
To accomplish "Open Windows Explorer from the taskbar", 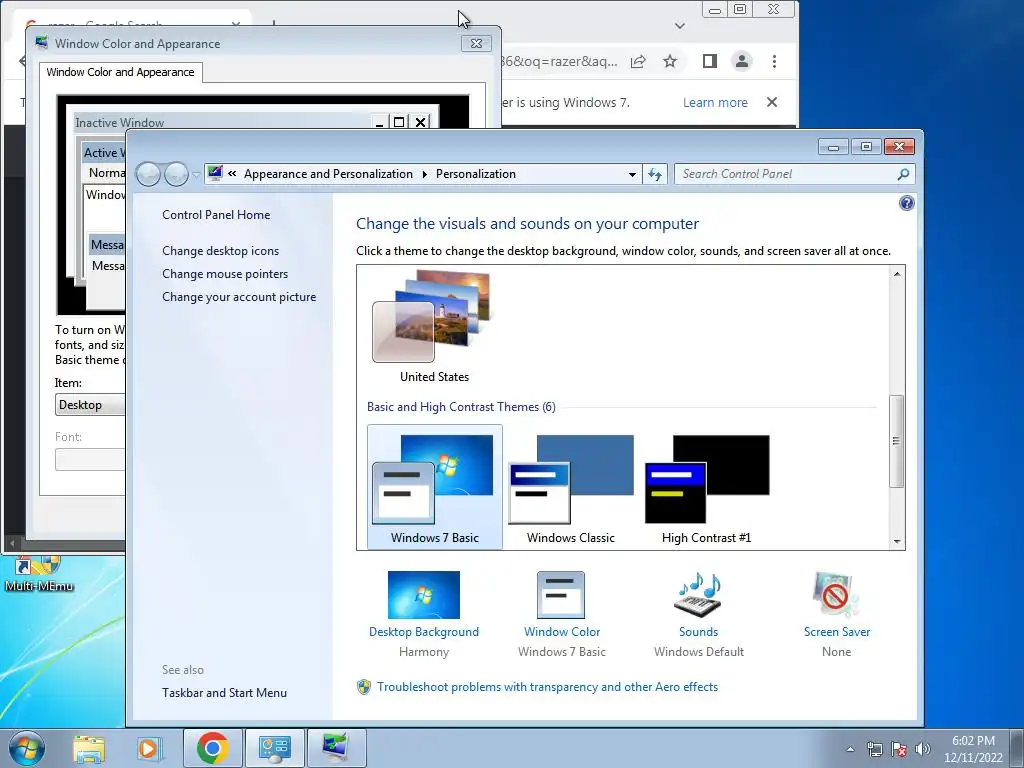I will 89,748.
